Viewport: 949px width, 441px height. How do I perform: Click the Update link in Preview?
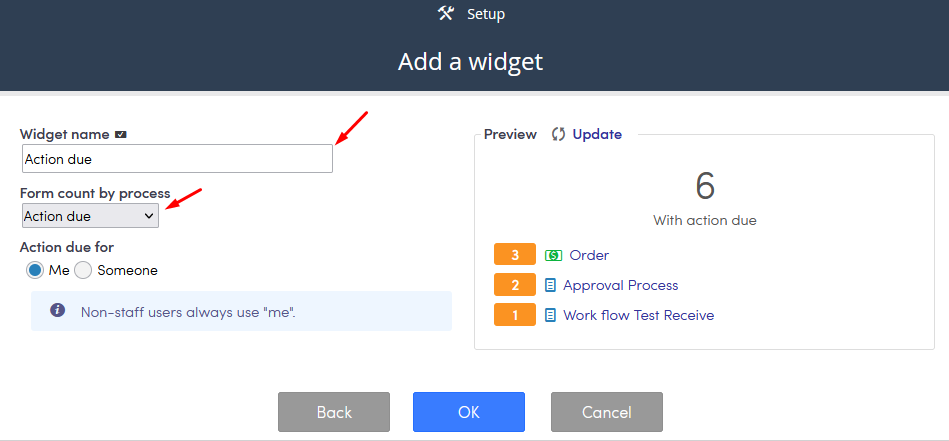click(x=597, y=134)
